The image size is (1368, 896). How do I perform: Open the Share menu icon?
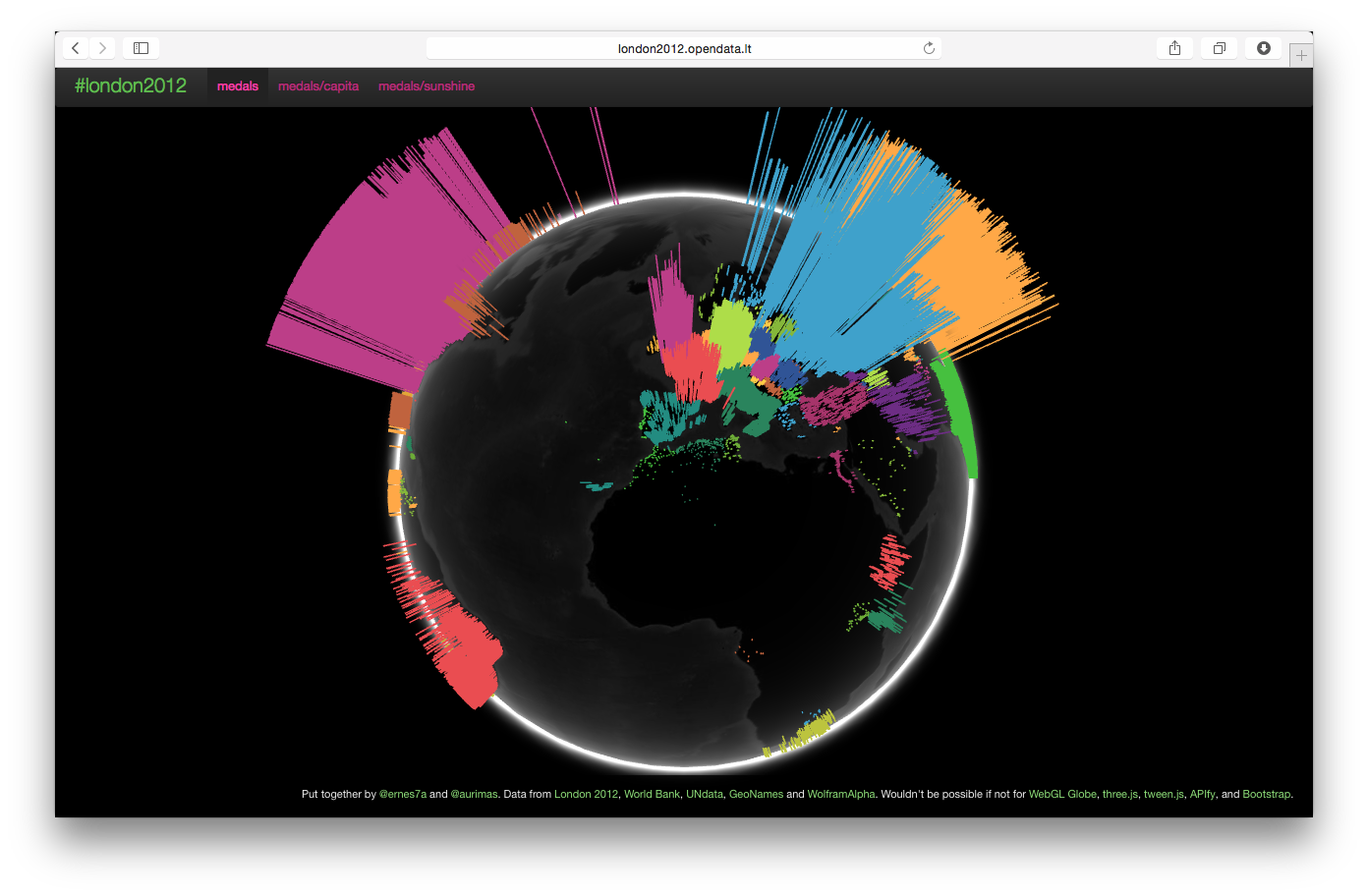click(x=1174, y=48)
